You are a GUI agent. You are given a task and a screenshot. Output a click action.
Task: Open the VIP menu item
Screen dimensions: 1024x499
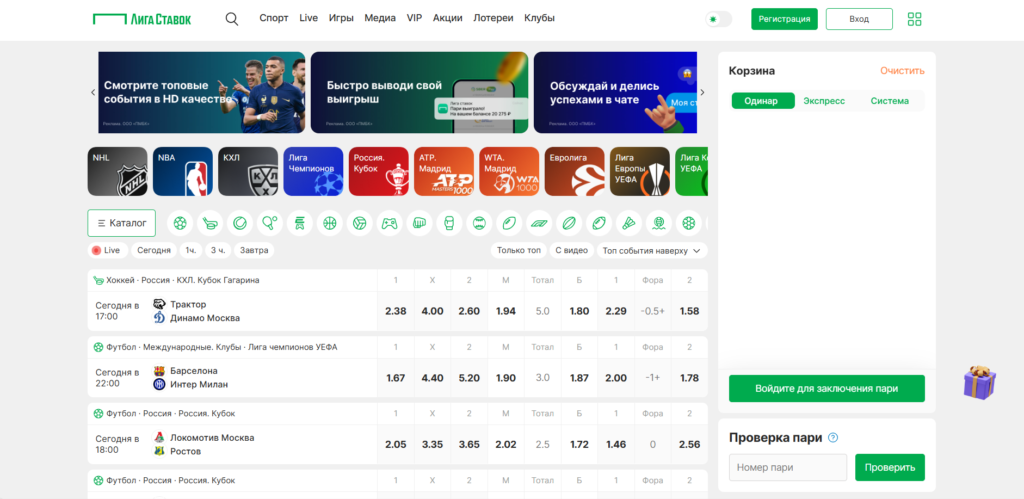click(x=414, y=18)
